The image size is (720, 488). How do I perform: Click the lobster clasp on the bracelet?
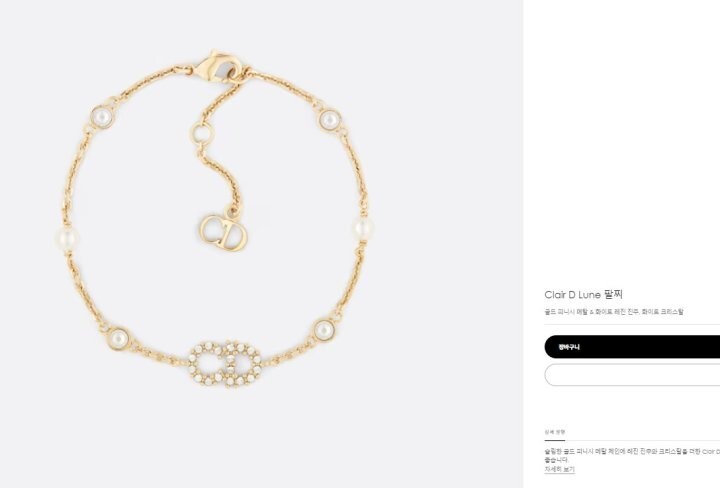coord(220,67)
